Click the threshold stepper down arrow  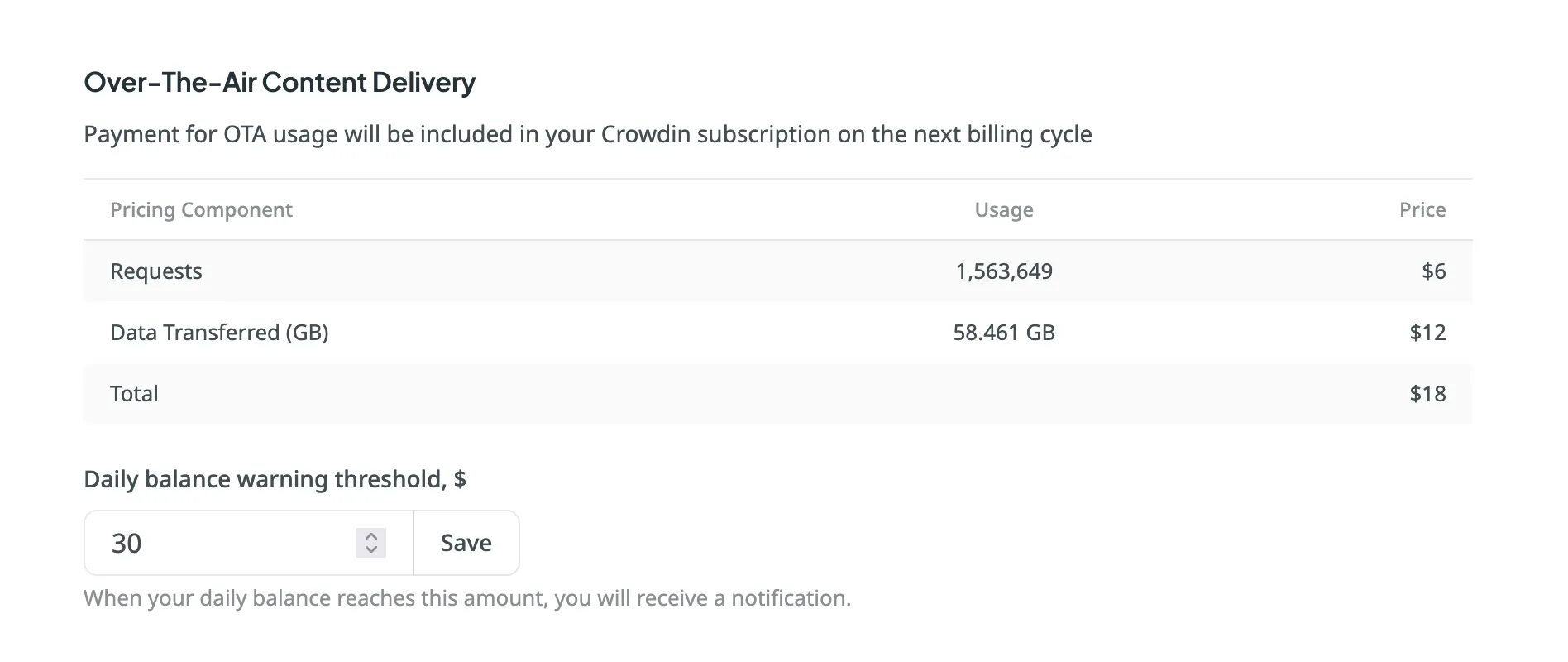[370, 549]
